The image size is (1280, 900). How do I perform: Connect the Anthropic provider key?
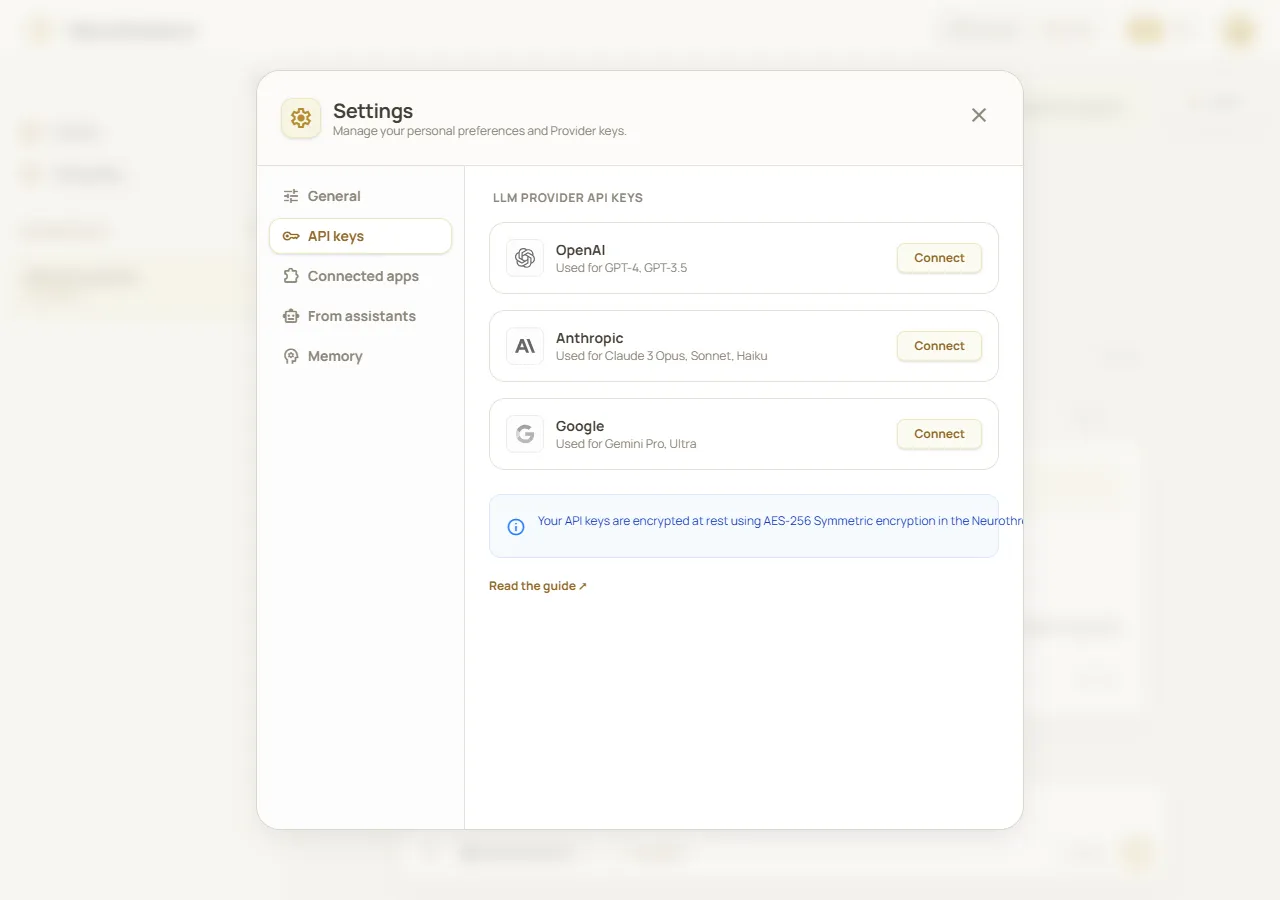(939, 346)
